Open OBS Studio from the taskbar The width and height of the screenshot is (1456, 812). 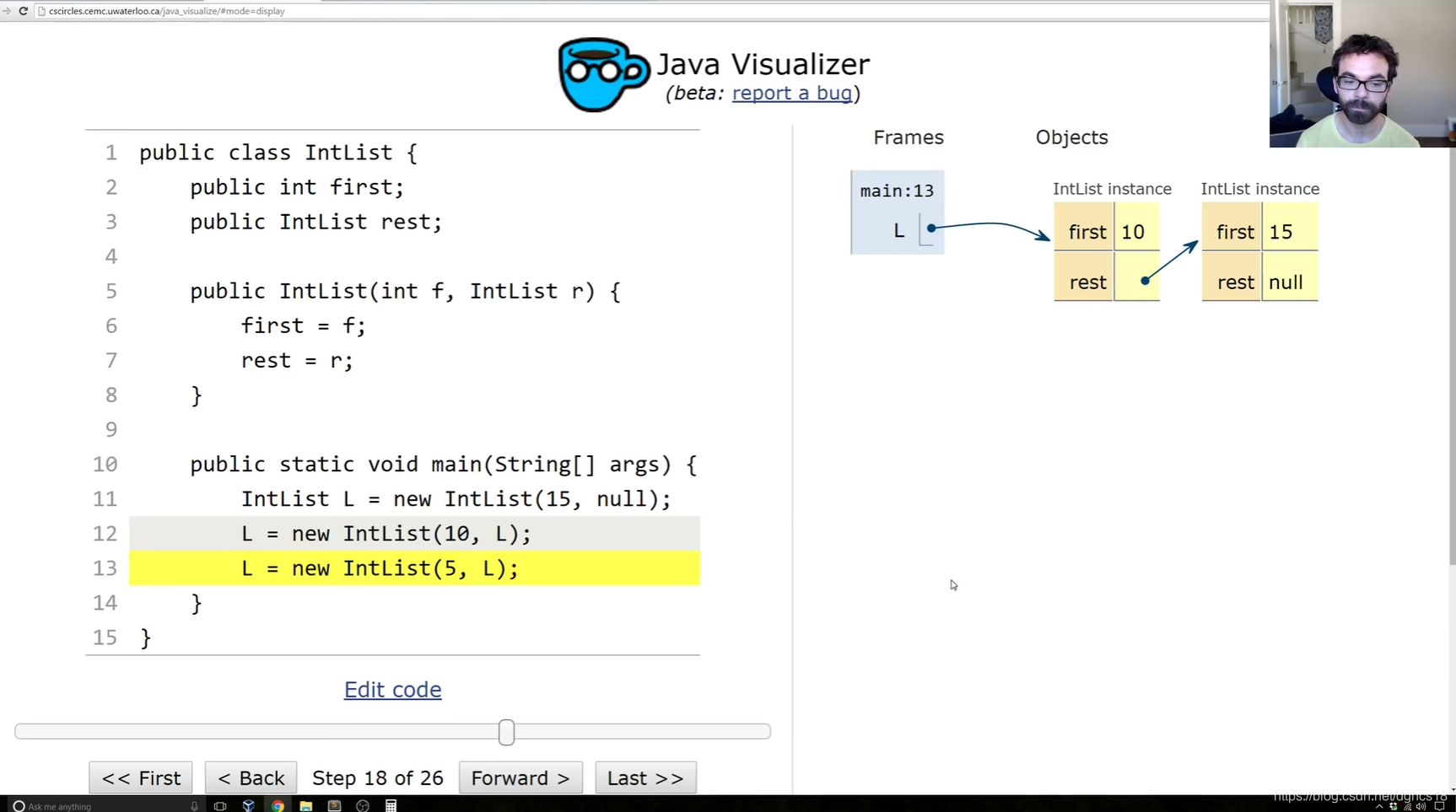(x=363, y=806)
